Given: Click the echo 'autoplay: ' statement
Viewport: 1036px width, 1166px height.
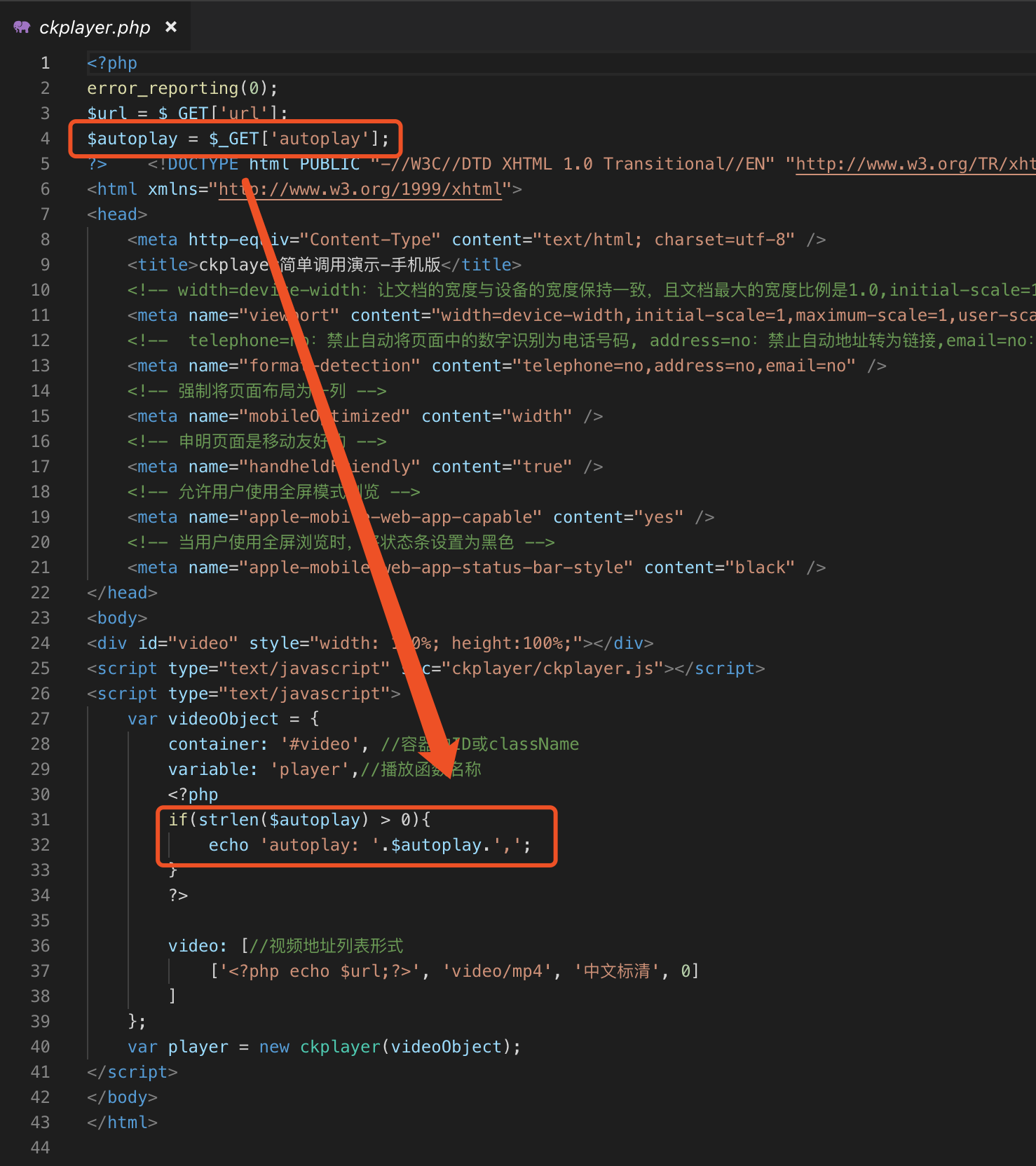Looking at the screenshot, I should [370, 845].
